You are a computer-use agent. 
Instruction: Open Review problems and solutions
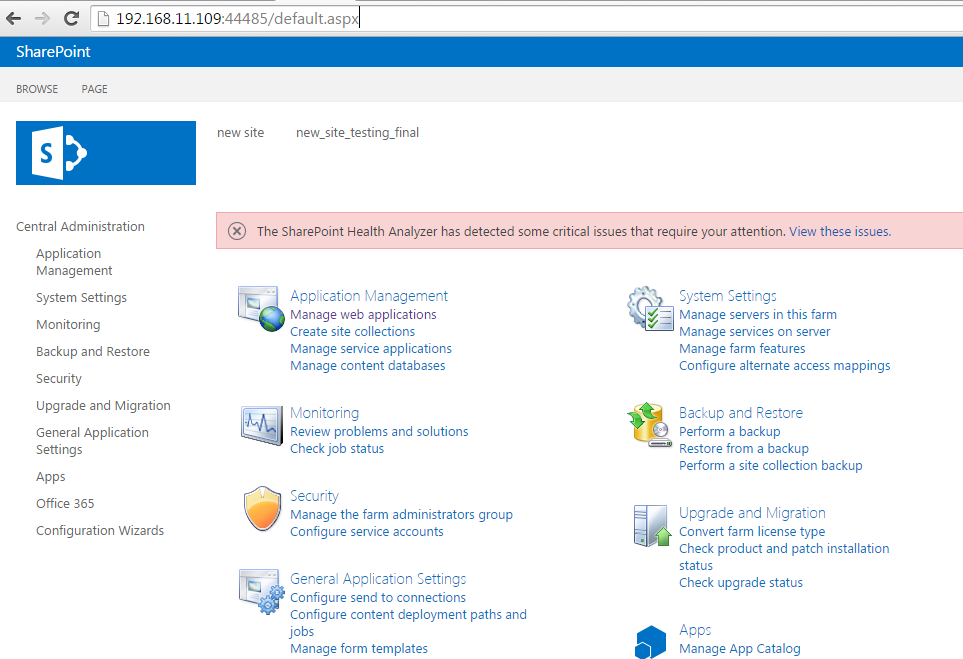tap(379, 432)
